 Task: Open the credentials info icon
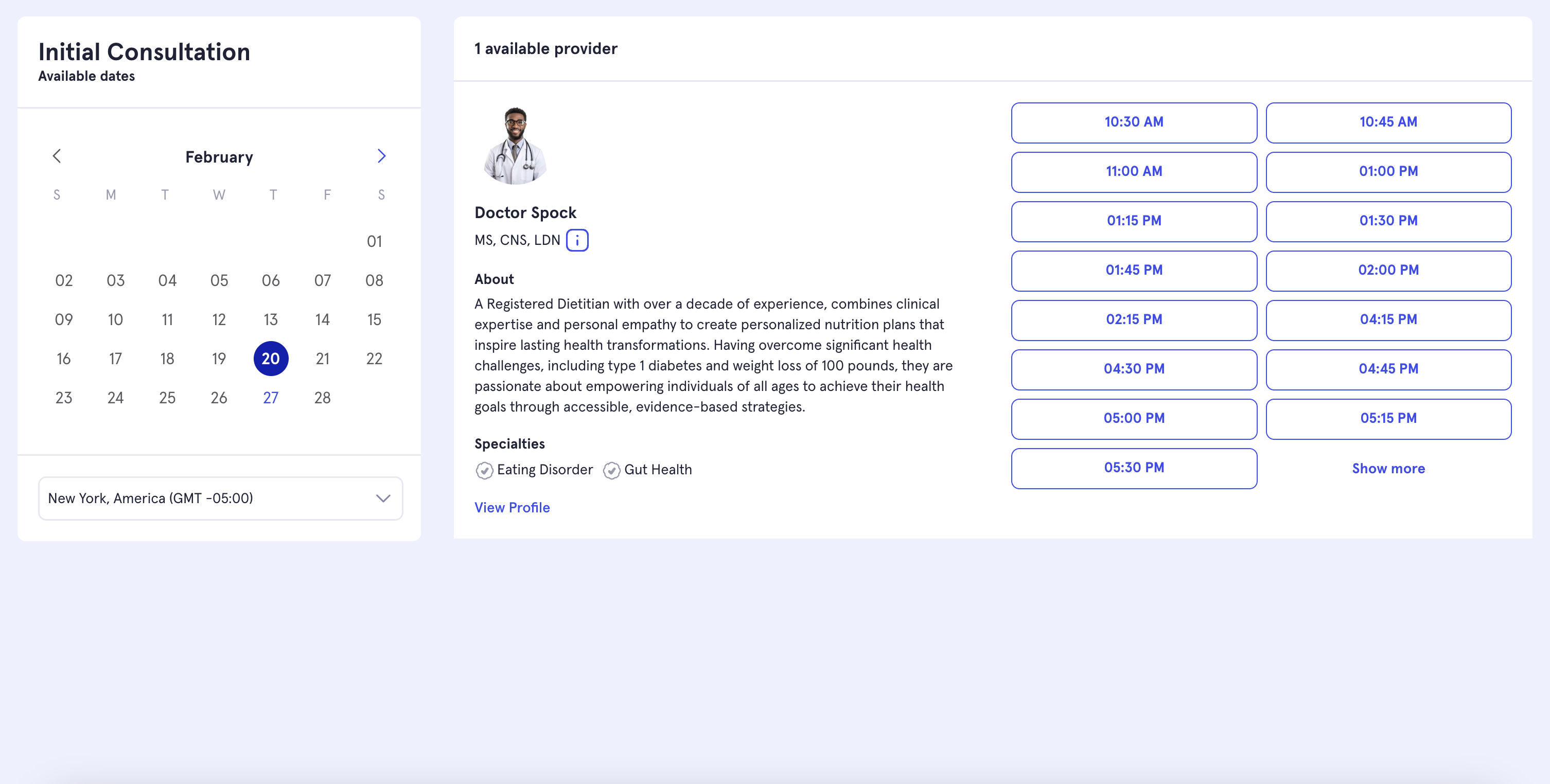577,240
